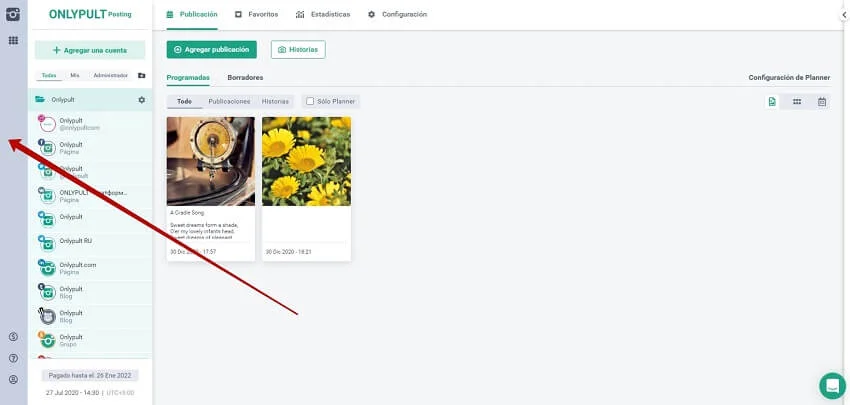Image resolution: width=850 pixels, height=405 pixels.
Task: Open the chat support bubble
Action: coord(832,385)
